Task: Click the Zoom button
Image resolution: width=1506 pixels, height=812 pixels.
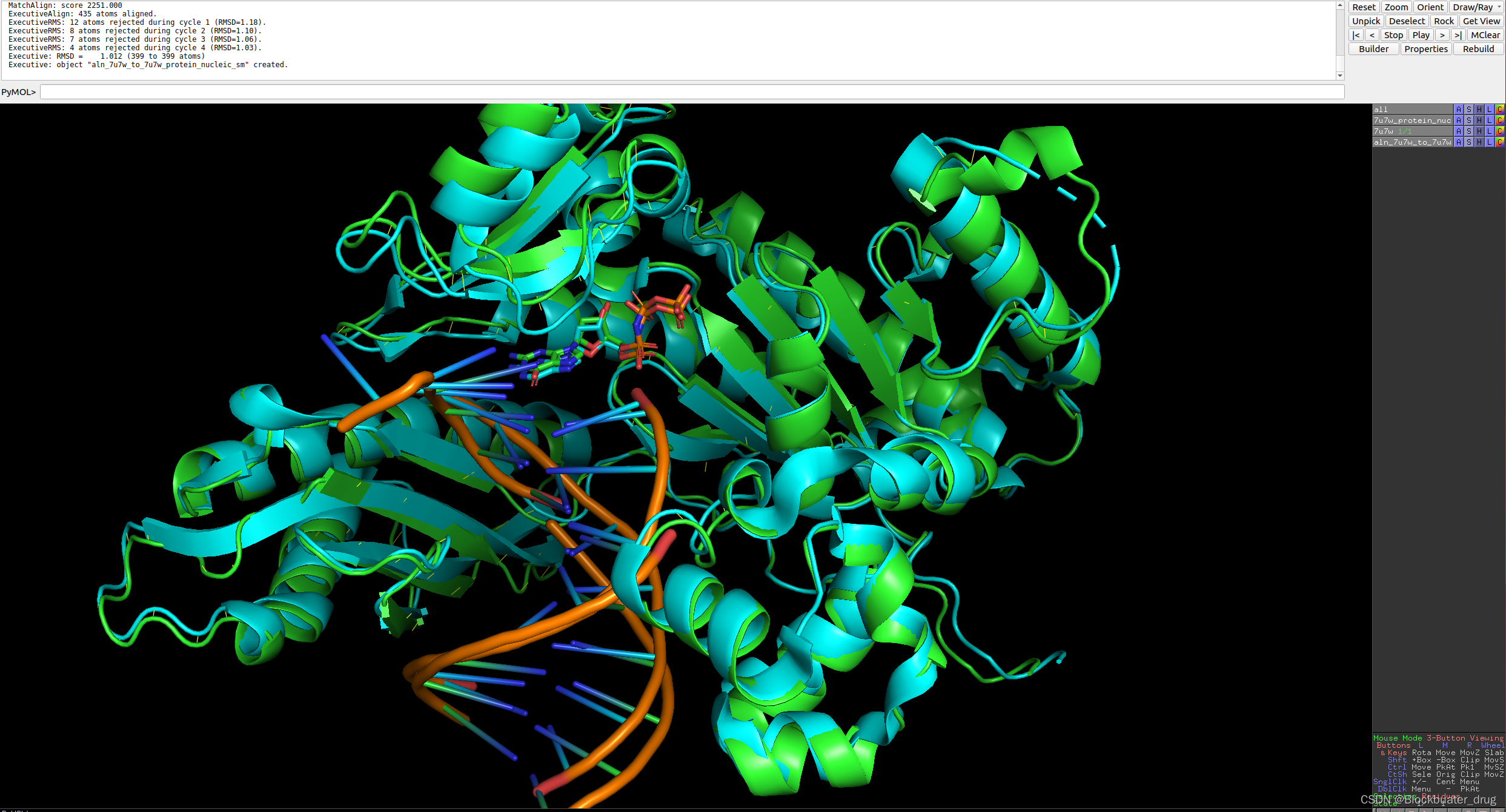Action: coord(1396,7)
